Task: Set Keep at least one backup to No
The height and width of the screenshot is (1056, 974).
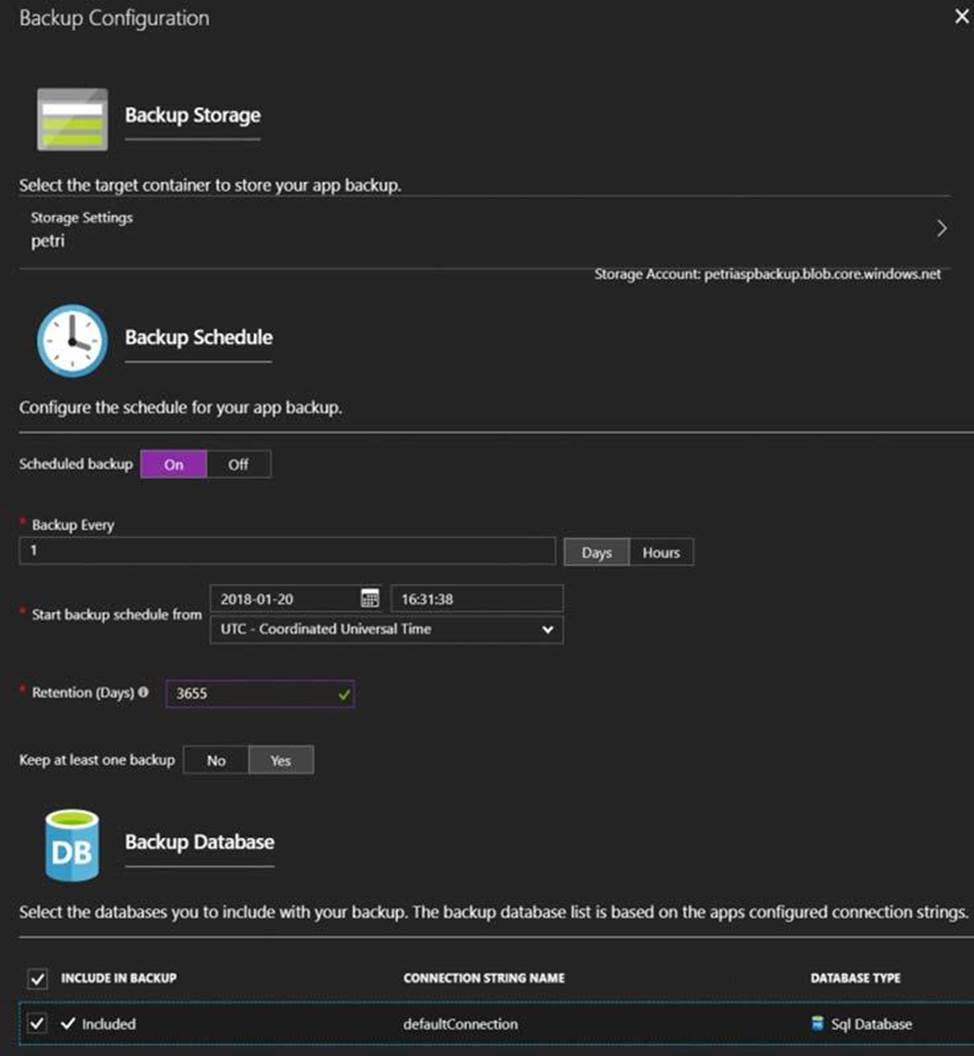Action: tap(216, 760)
